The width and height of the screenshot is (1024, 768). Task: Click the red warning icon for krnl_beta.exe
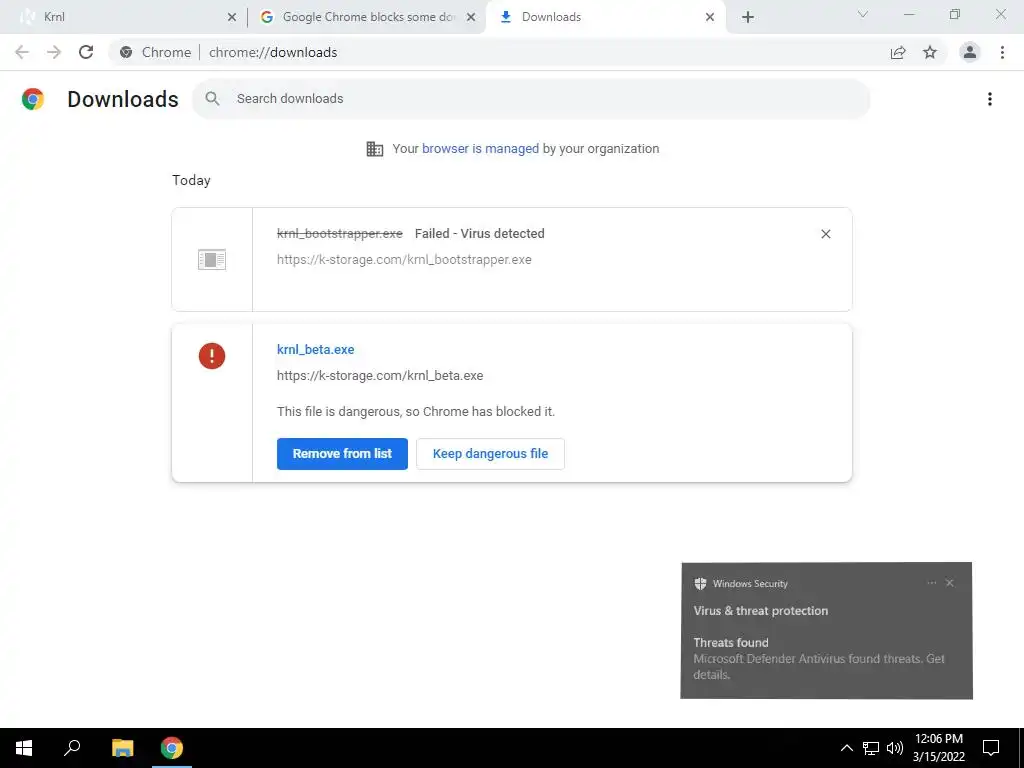point(212,356)
